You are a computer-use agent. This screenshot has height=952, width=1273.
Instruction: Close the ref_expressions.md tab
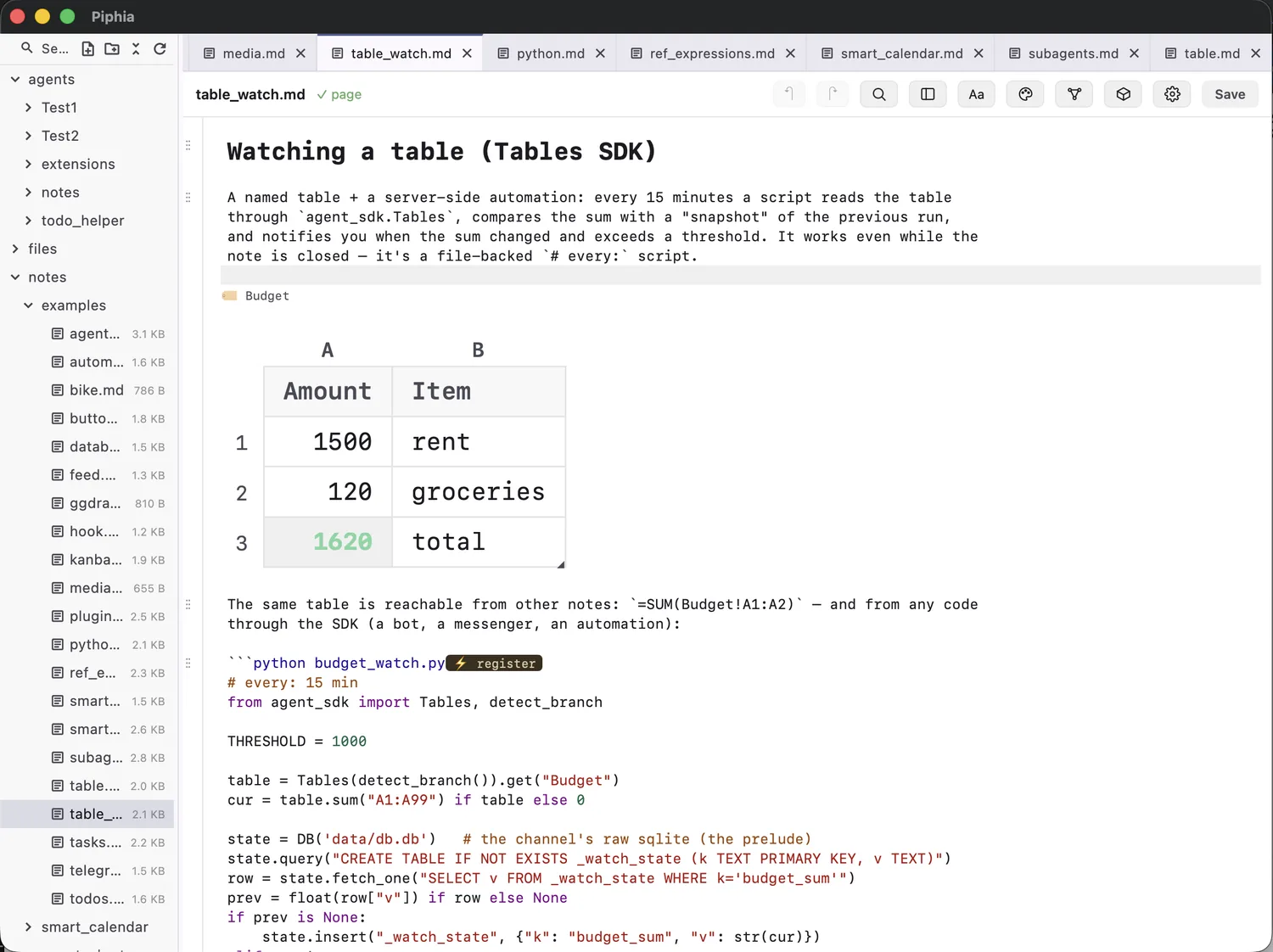[x=790, y=53]
